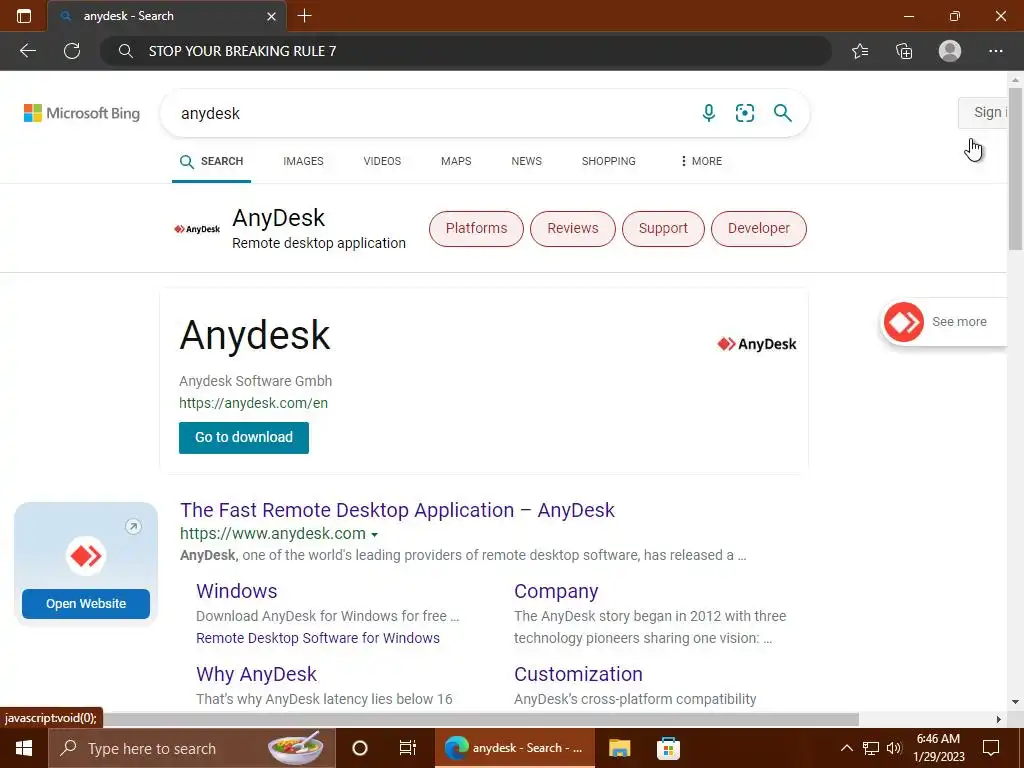Click the AnyDesk icon above Open Website
Screen dimensions: 1024x768
coord(86,556)
